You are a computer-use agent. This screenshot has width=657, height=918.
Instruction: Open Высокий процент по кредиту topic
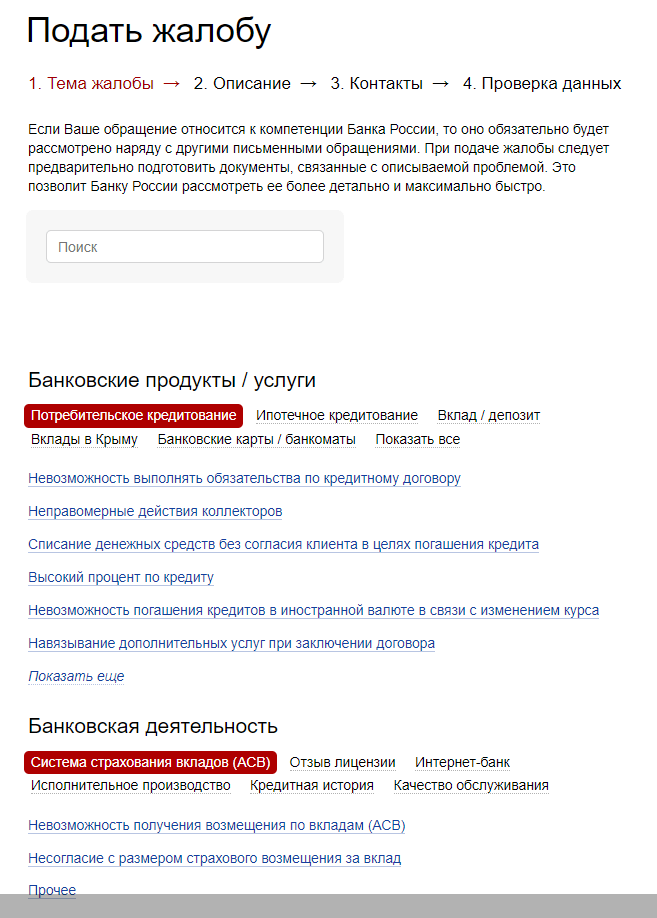pos(121,577)
